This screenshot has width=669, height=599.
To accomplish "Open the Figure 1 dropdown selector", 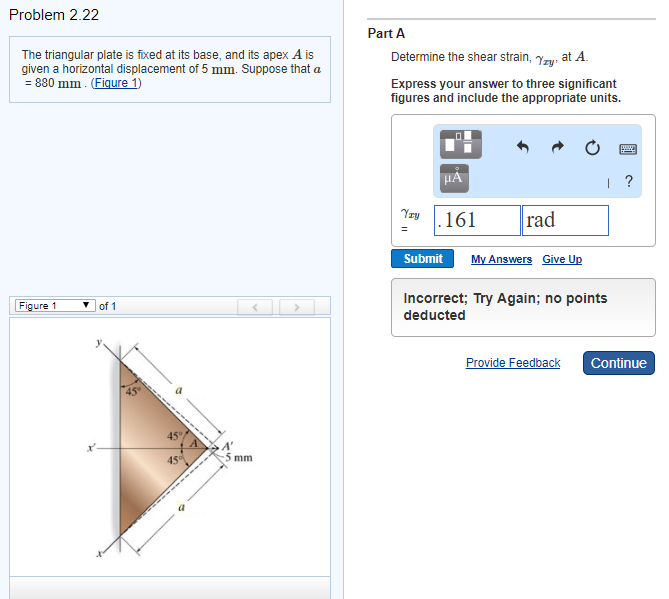I will [54, 306].
